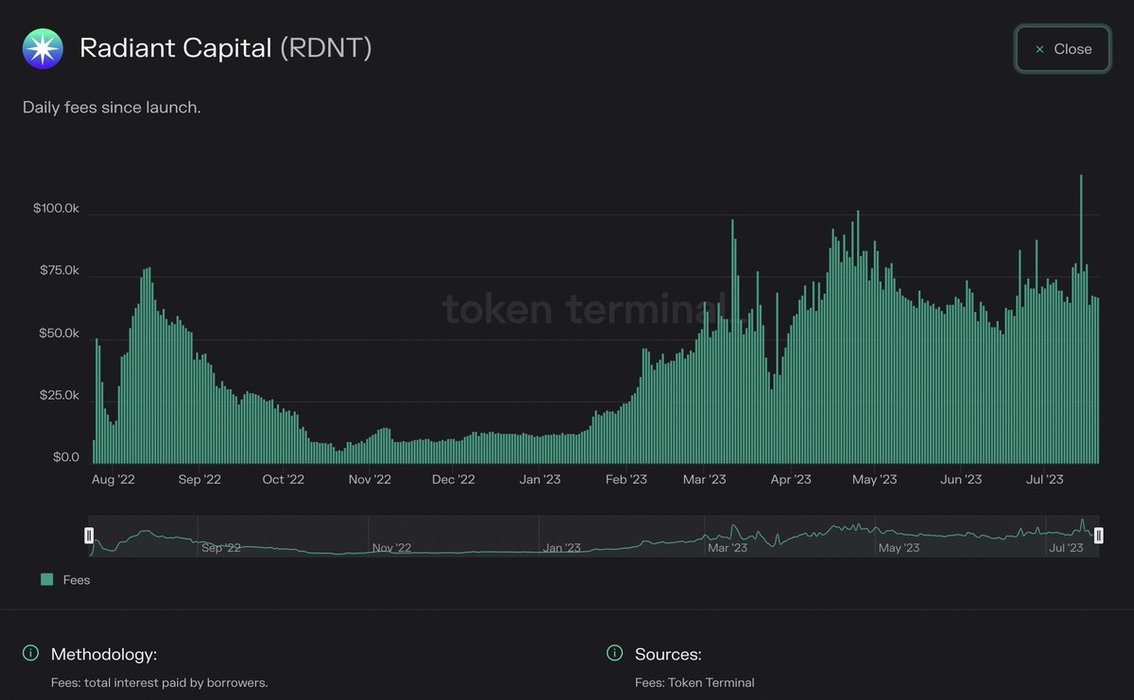Close the Radiant Capital chart panel
1134x700 pixels.
1062,49
